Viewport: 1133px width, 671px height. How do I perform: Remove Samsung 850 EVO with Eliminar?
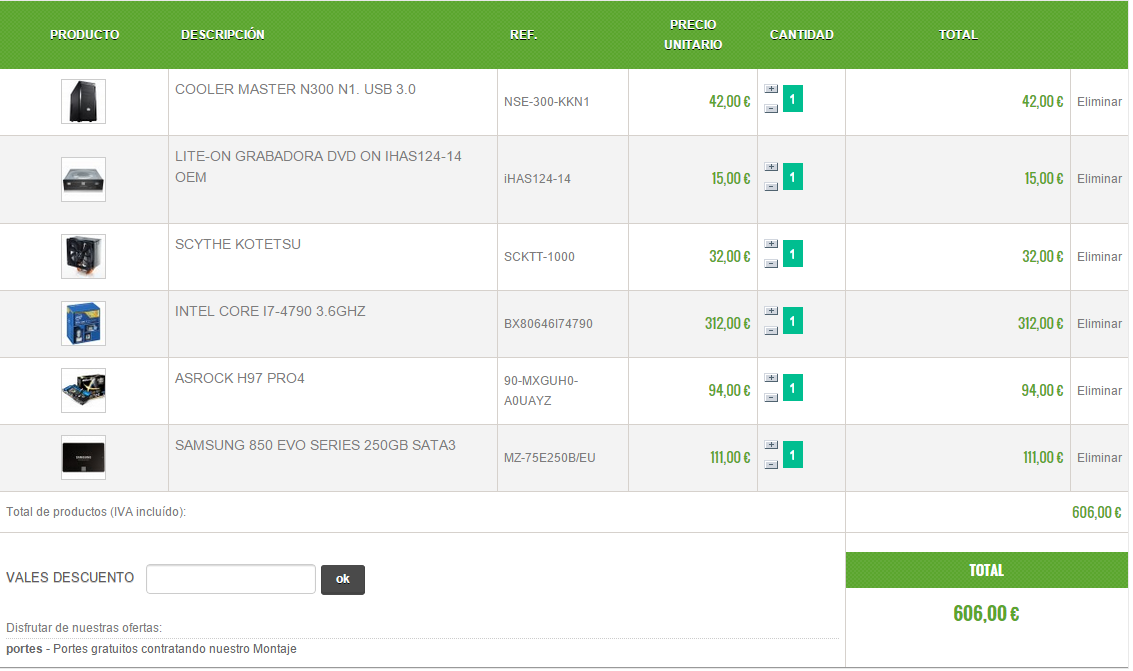click(1099, 458)
